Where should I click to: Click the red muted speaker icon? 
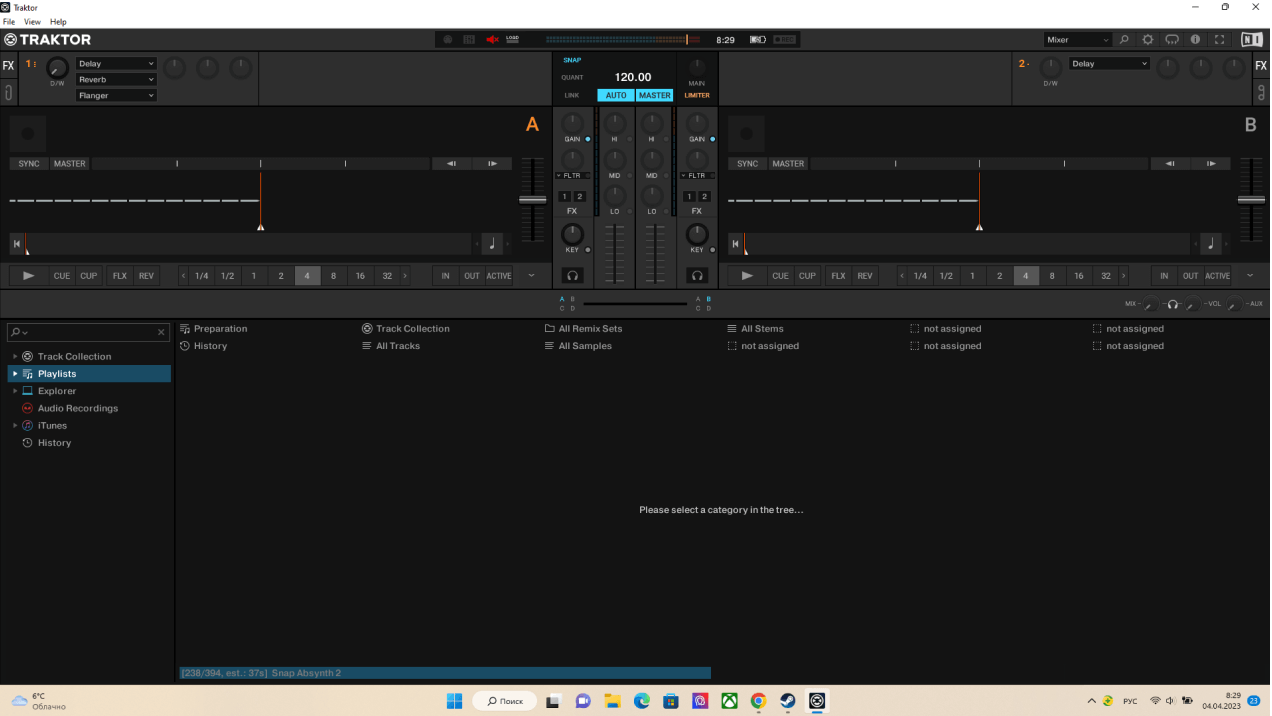click(492, 40)
